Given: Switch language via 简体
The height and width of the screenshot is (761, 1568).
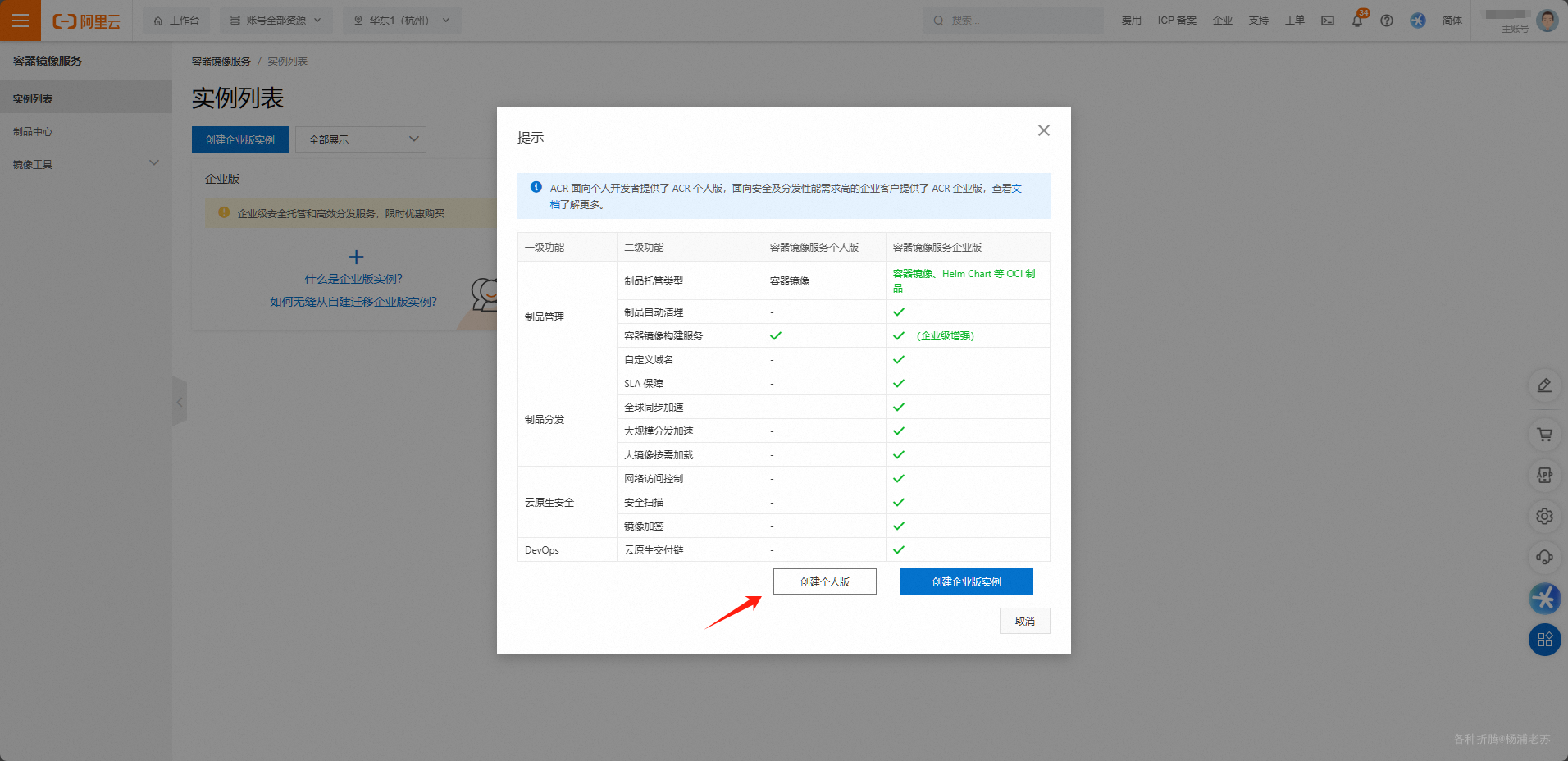Looking at the screenshot, I should click(x=1452, y=21).
